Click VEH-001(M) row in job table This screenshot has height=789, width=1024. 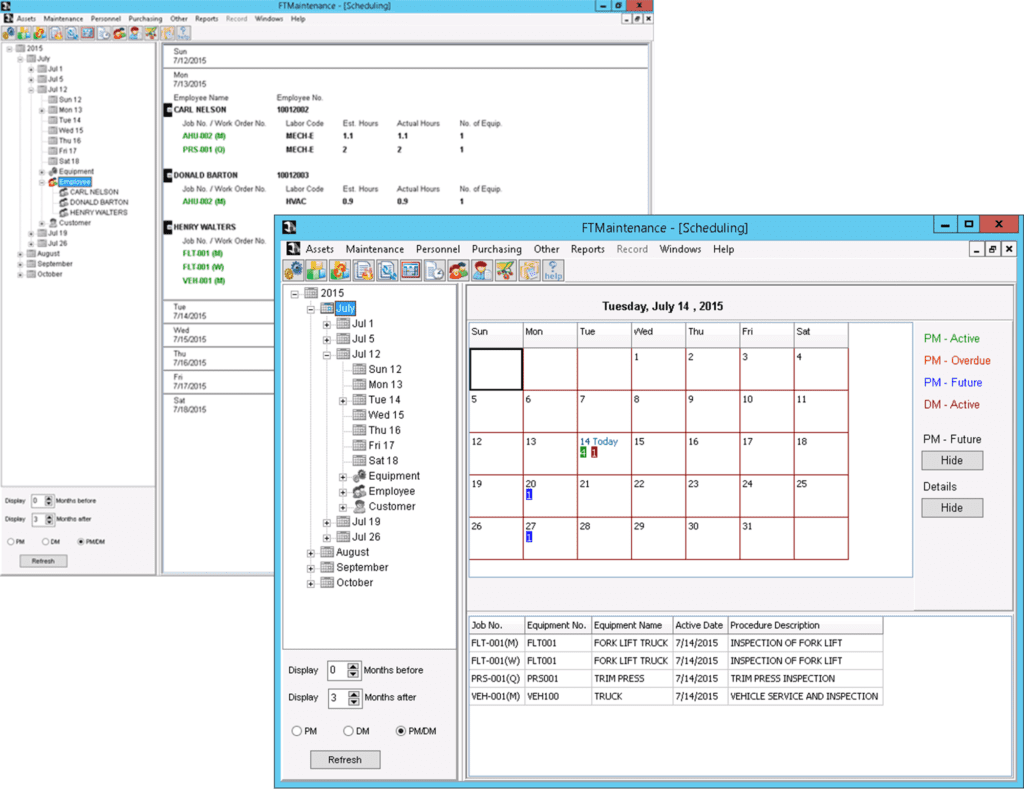676,696
